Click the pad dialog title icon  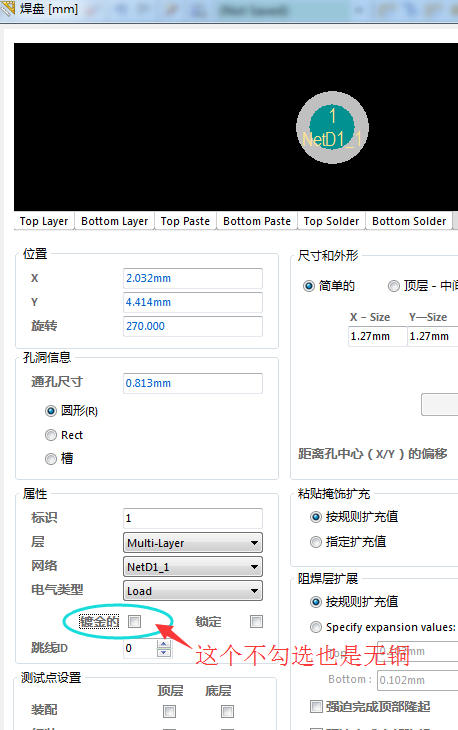pyautogui.click(x=8, y=8)
